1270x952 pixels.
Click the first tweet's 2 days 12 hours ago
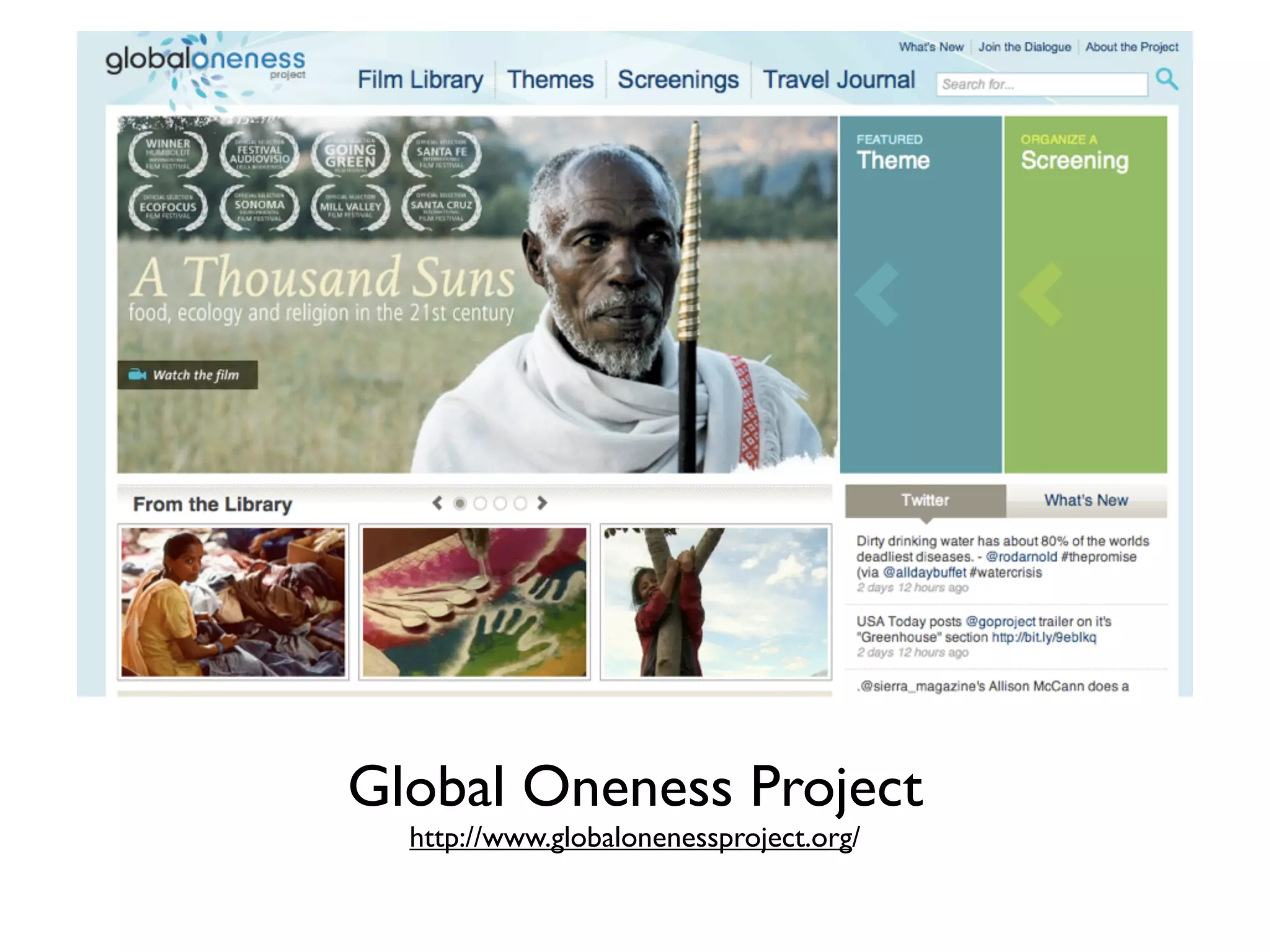[x=912, y=588]
